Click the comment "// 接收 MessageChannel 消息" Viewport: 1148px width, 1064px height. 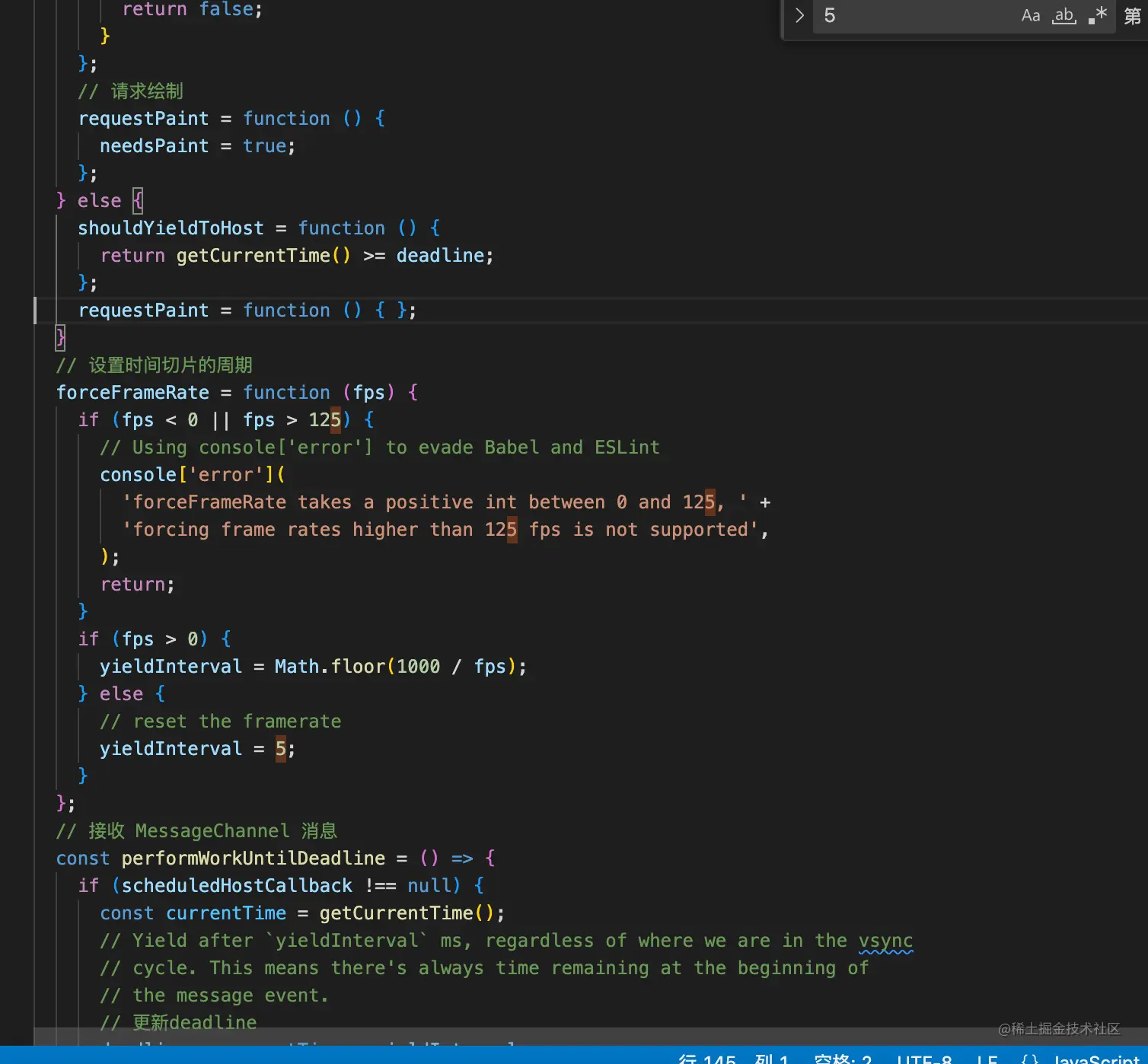coord(196,831)
